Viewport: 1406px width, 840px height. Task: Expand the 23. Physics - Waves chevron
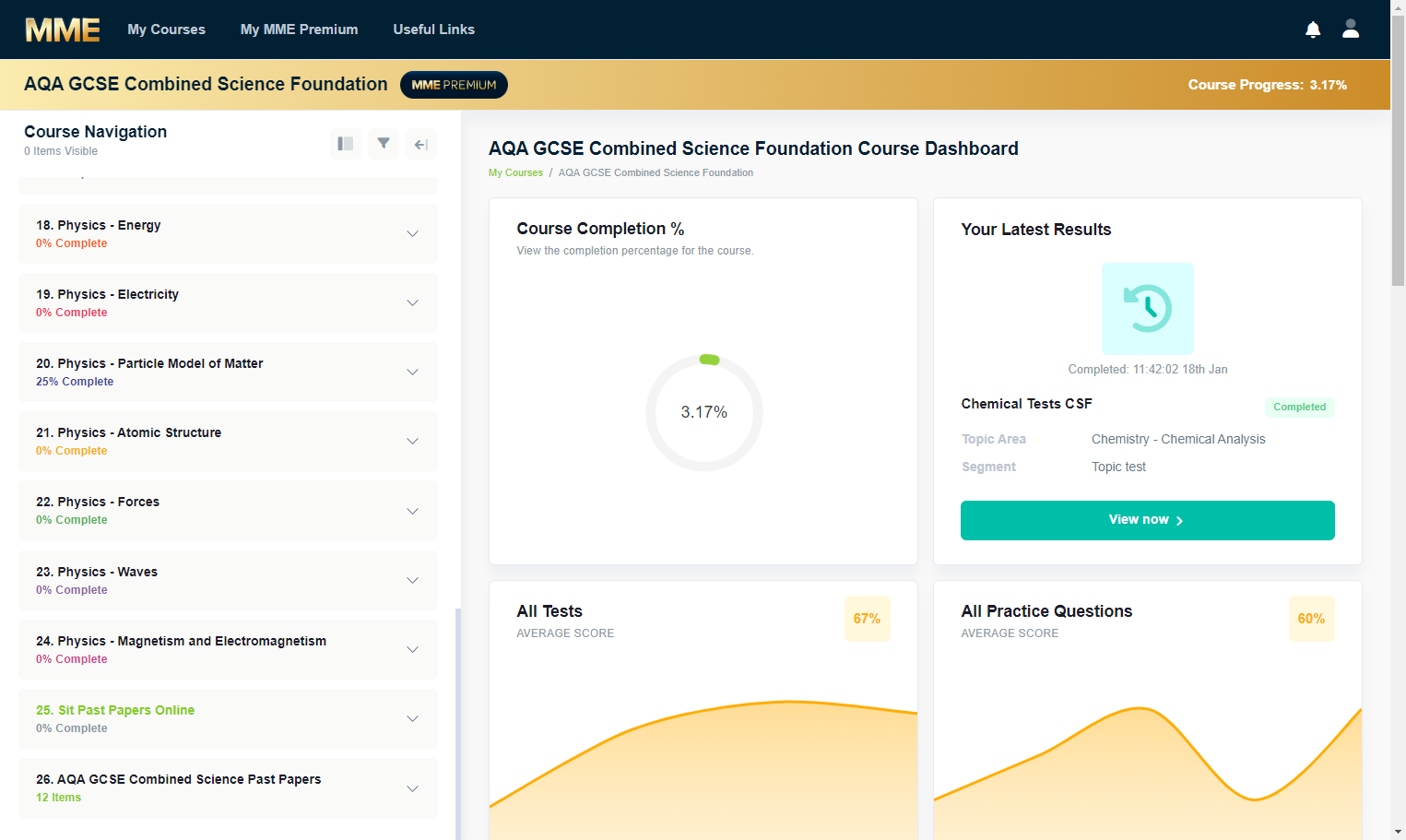[412, 581]
